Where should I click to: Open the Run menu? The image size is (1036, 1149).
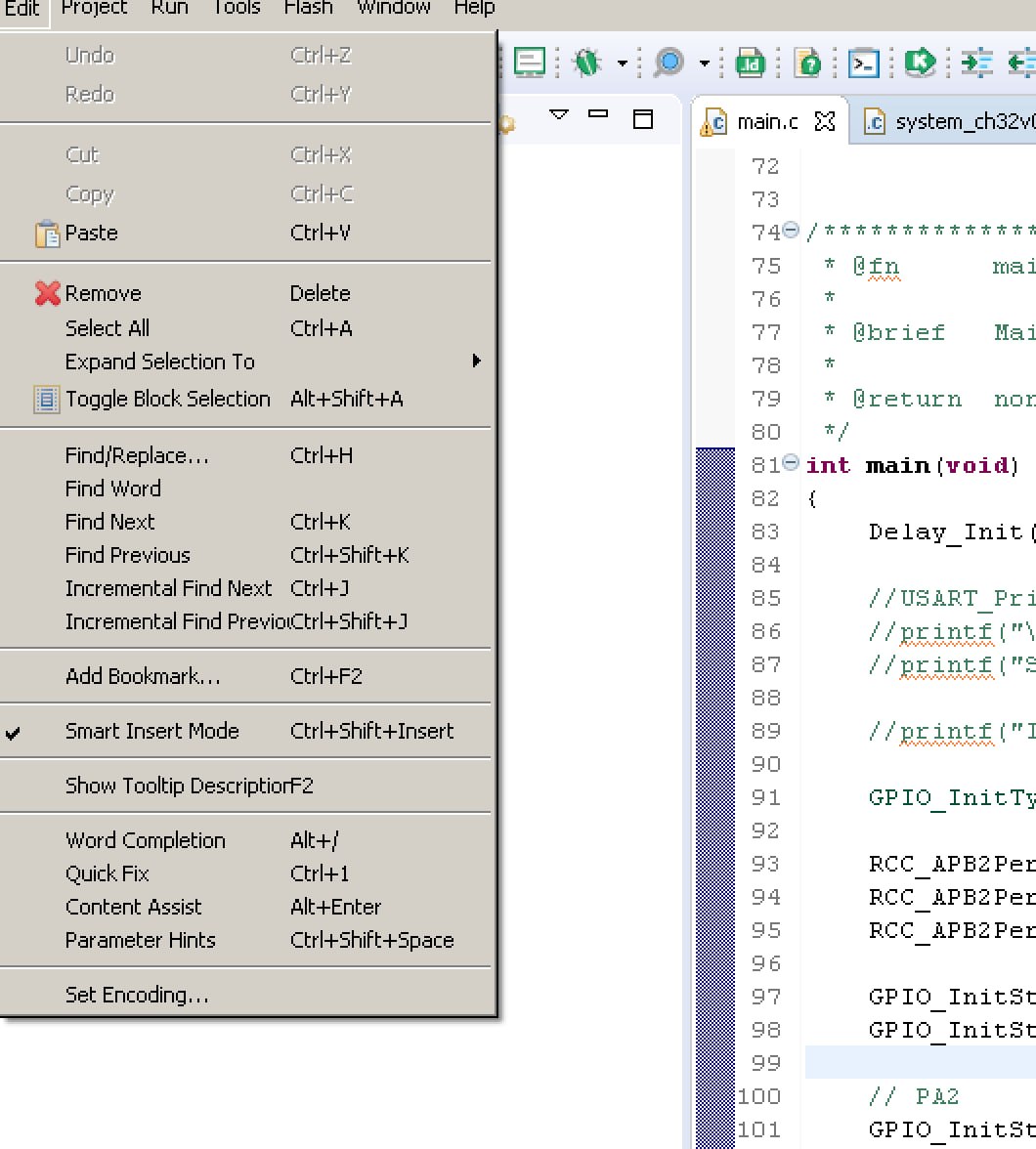[169, 8]
